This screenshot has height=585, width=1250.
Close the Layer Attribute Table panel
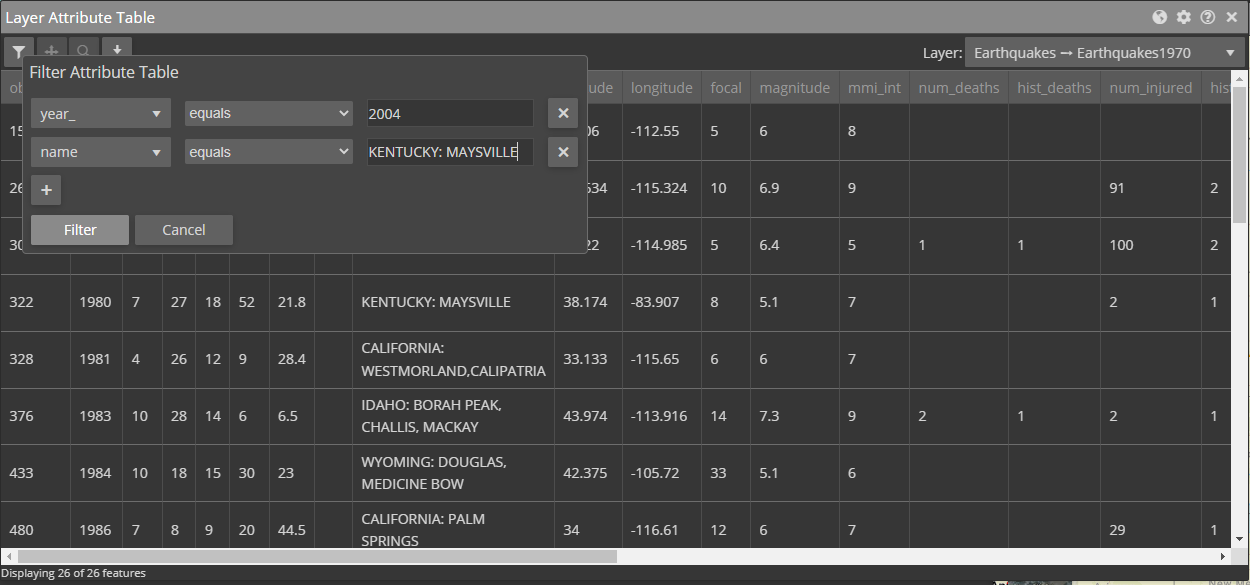click(x=1231, y=17)
